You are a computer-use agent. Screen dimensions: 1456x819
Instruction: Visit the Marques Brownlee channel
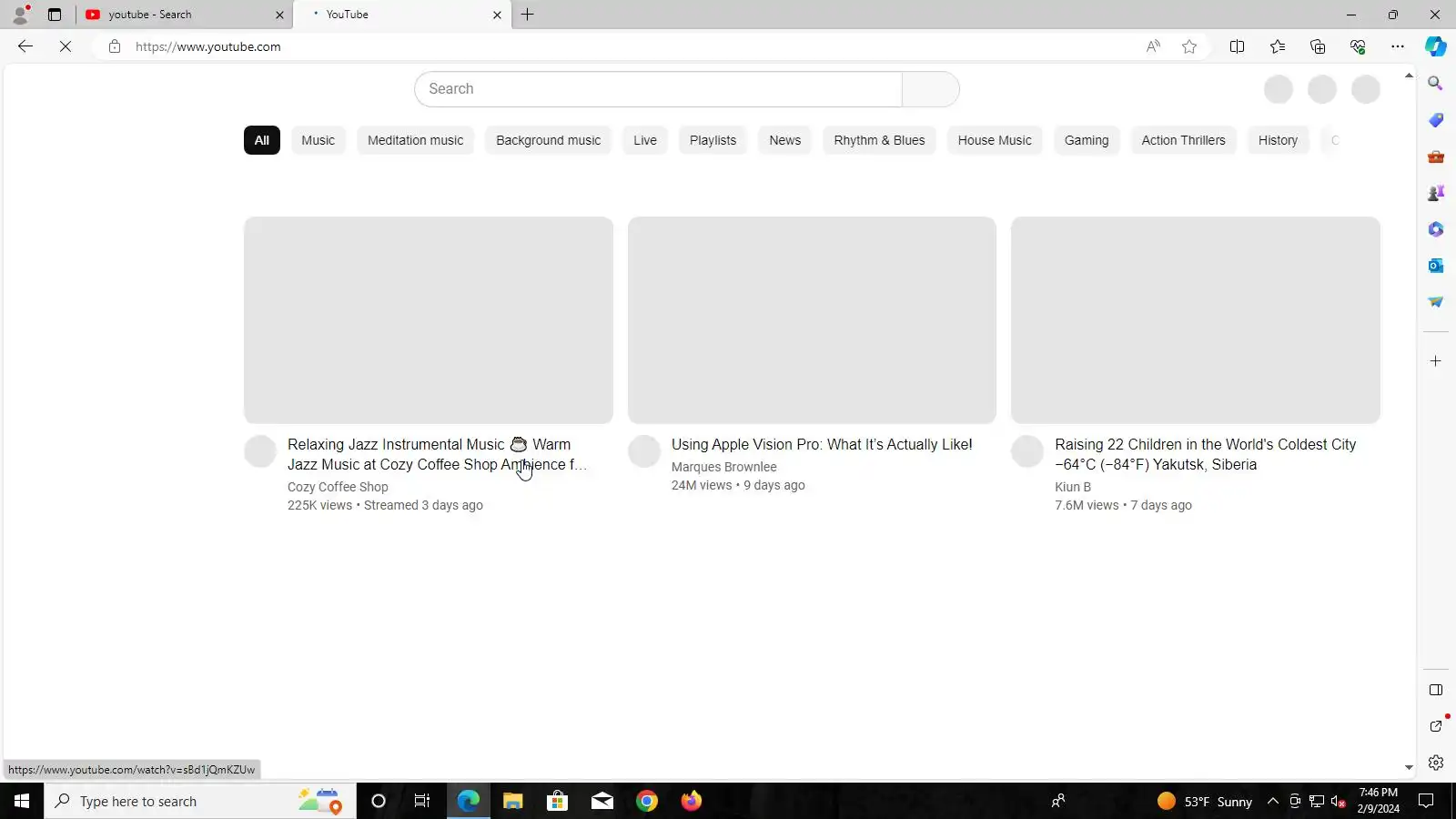(x=724, y=467)
